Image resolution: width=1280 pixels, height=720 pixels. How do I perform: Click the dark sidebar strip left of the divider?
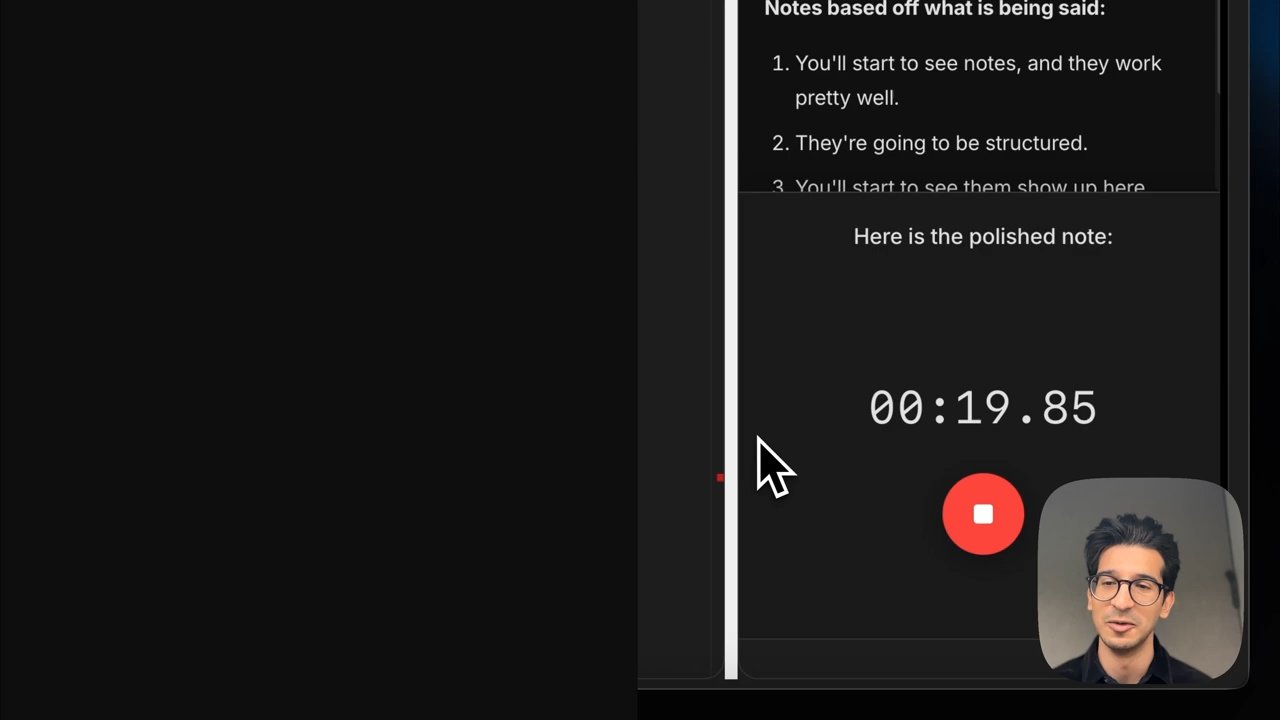(681, 340)
